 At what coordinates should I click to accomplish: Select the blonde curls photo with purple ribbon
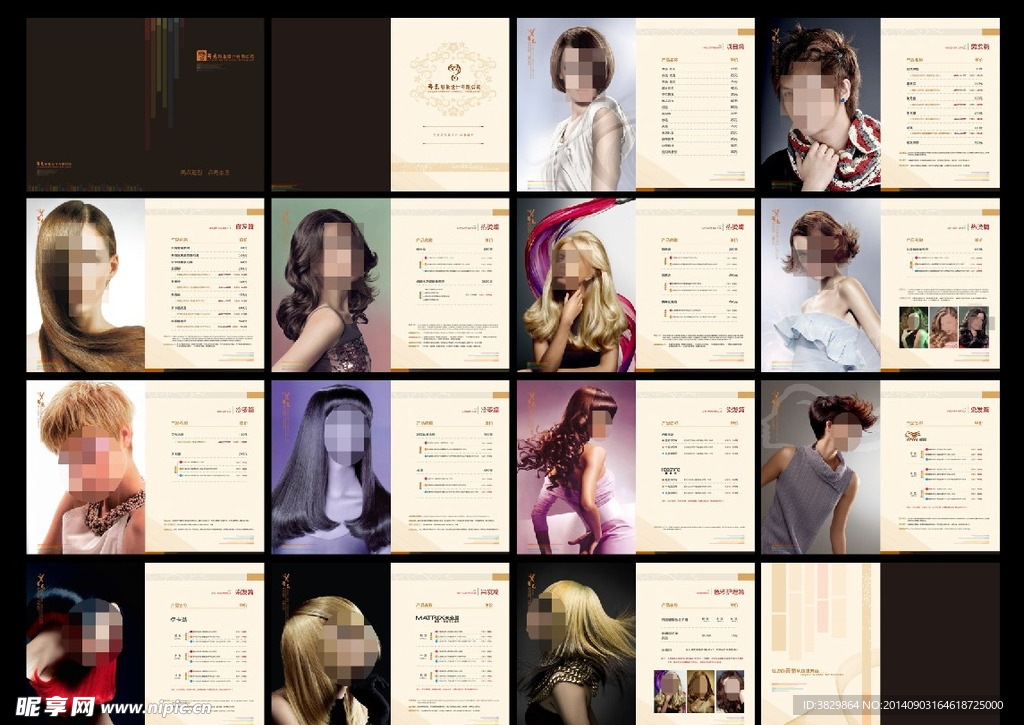tap(576, 285)
